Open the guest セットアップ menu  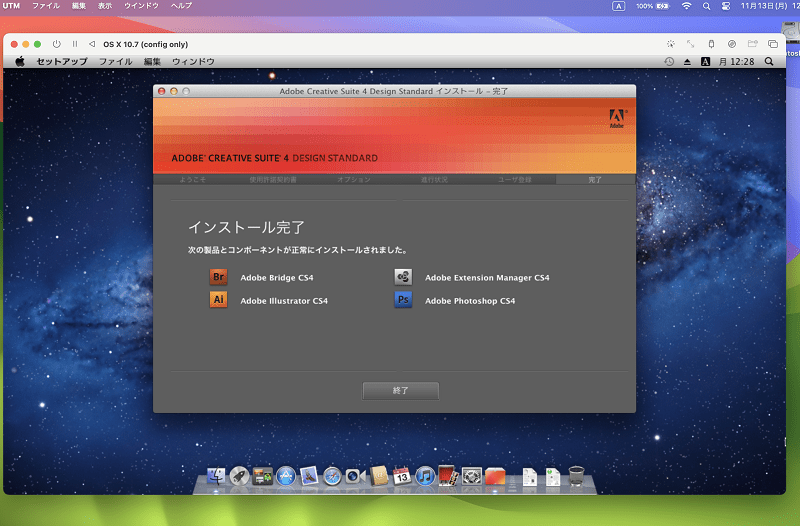62,61
